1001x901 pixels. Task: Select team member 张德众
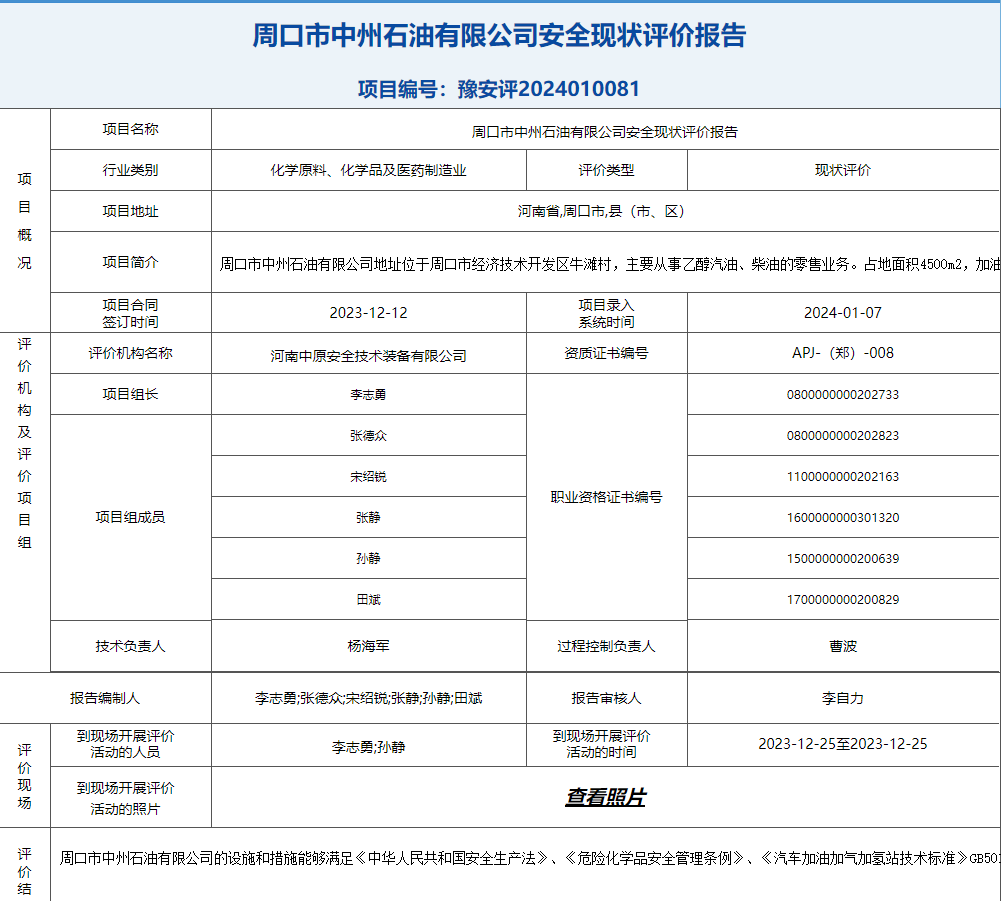click(368, 435)
